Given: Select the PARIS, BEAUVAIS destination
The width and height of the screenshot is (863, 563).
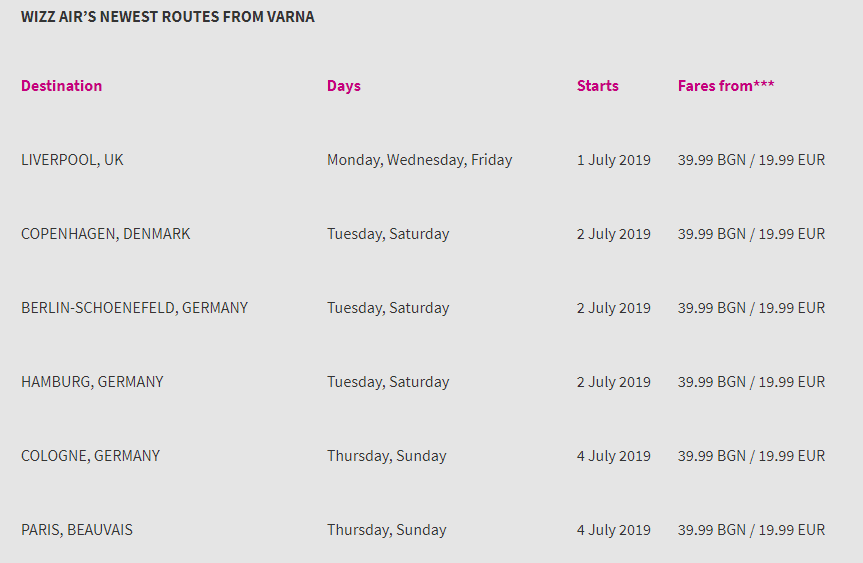Looking at the screenshot, I should point(77,530).
